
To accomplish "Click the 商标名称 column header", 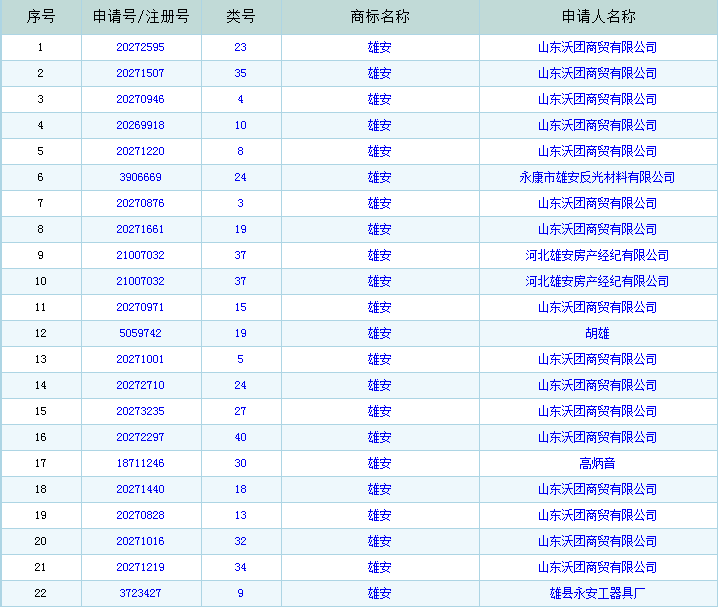I will (380, 16).
